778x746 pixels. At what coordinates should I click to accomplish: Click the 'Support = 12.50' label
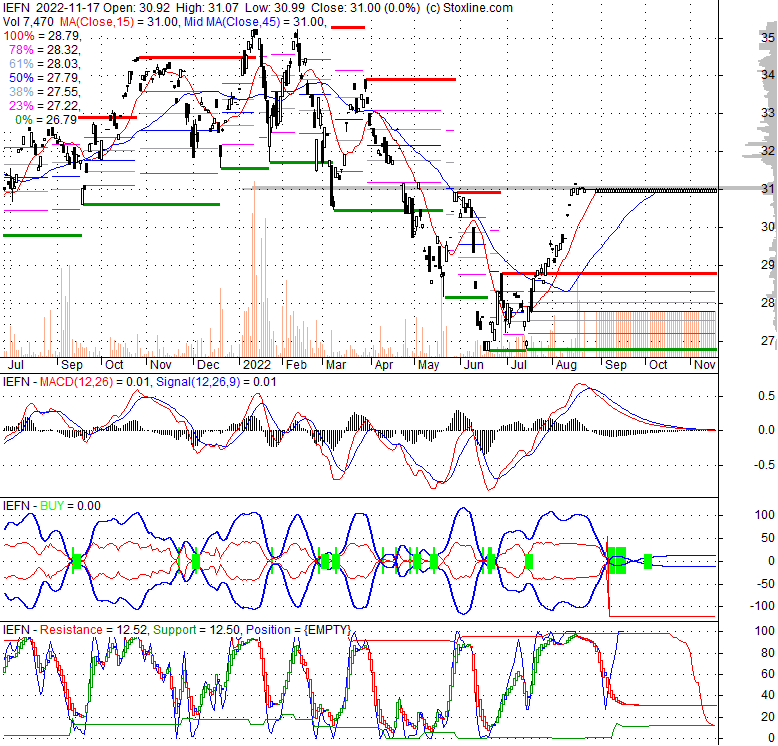(x=197, y=630)
